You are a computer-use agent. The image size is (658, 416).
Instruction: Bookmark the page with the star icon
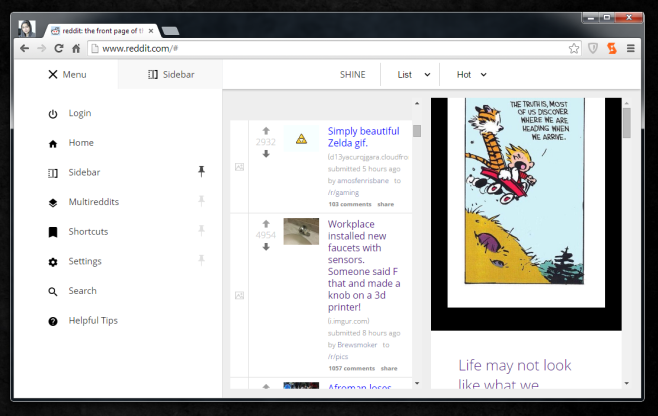coord(574,48)
